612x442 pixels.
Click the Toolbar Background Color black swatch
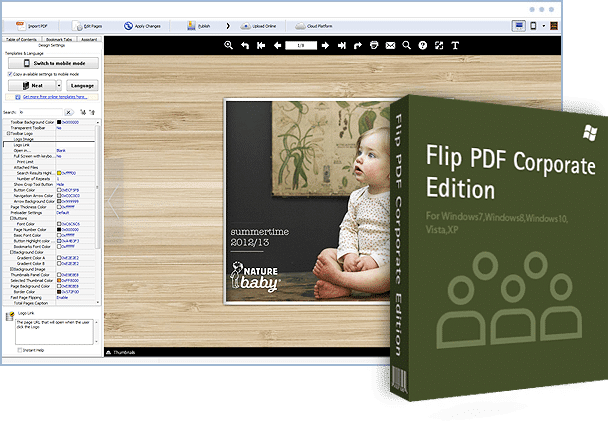coord(59,122)
